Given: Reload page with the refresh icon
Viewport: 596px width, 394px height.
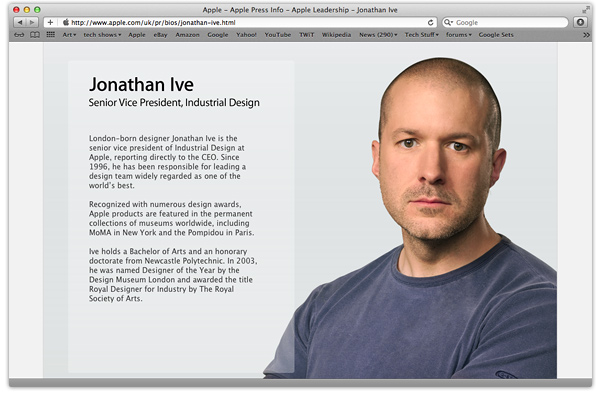Looking at the screenshot, I should (430, 22).
